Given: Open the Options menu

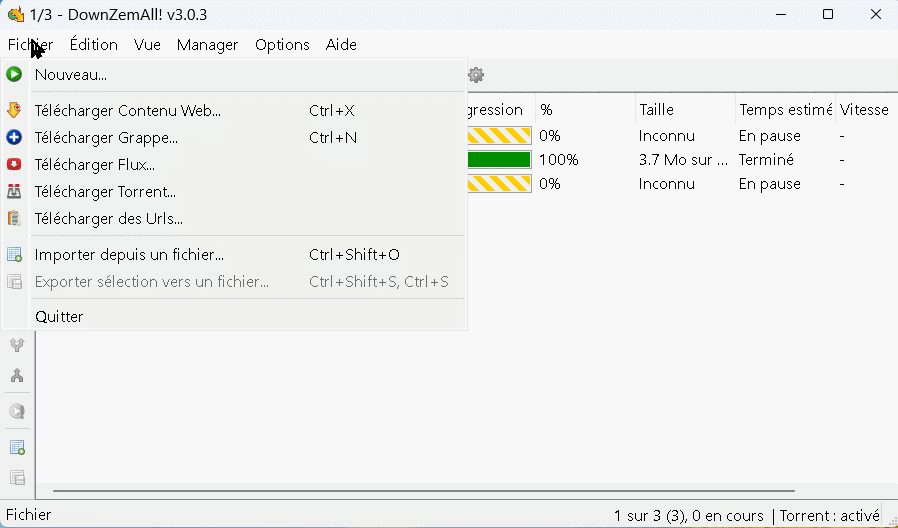Looking at the screenshot, I should click(x=282, y=45).
